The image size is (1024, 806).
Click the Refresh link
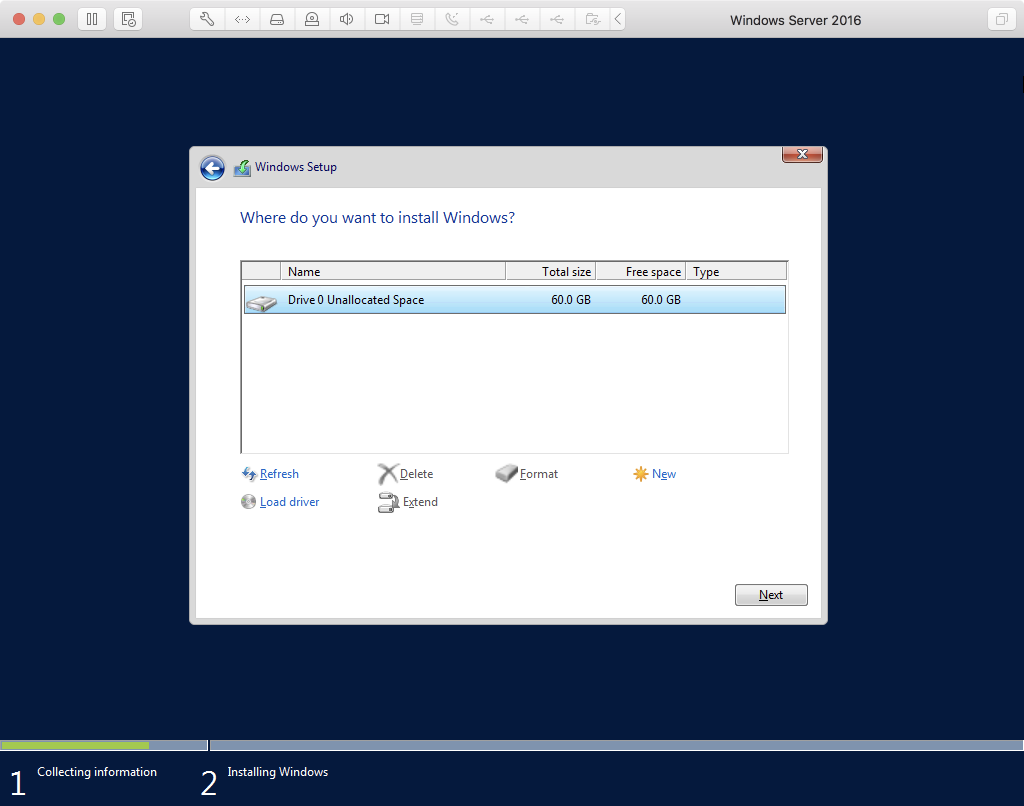tap(279, 474)
